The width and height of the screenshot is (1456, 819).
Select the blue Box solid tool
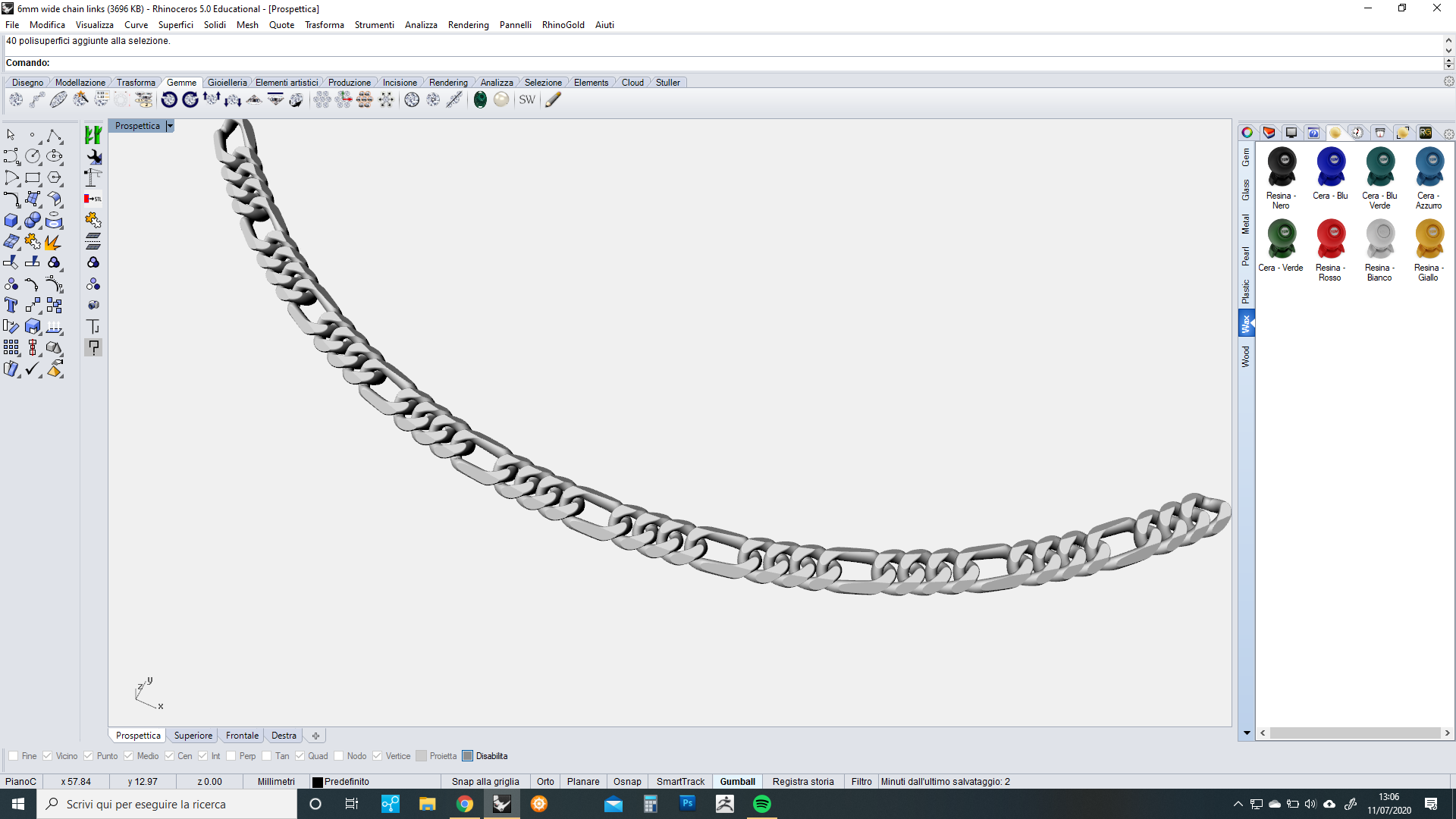(x=11, y=221)
